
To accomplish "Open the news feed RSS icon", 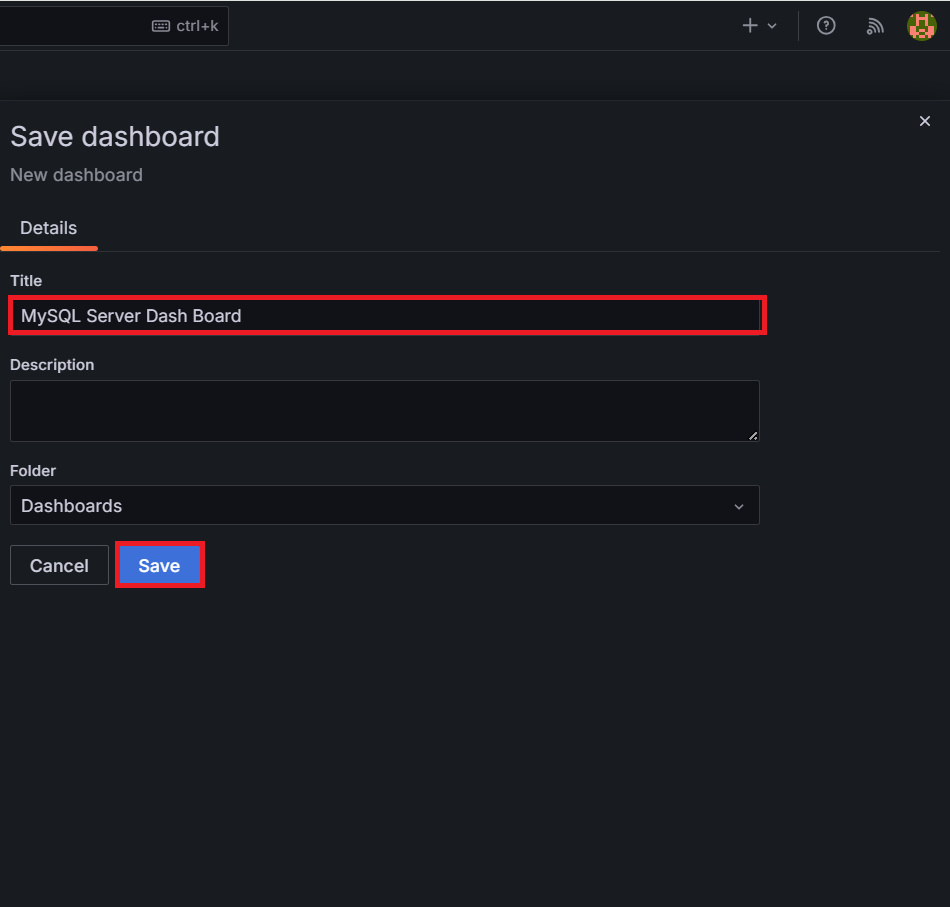I will [x=875, y=26].
